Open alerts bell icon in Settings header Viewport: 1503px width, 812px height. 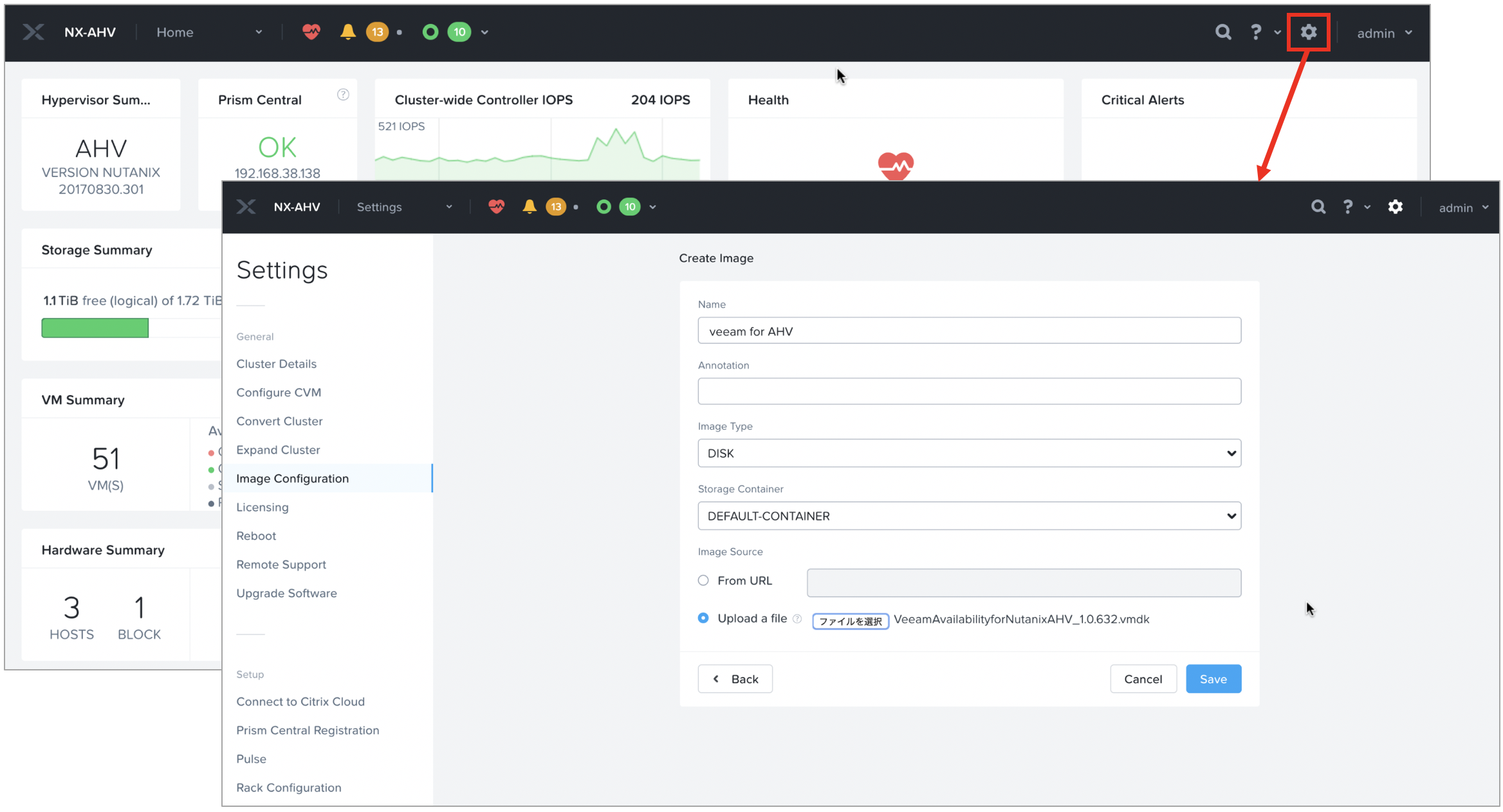pos(530,207)
